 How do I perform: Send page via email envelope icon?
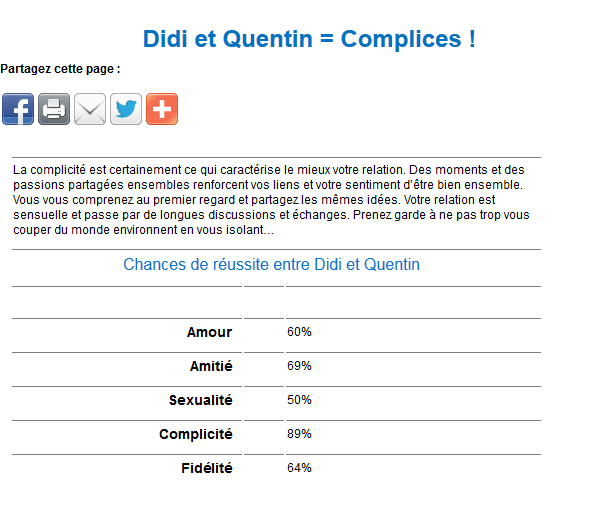coord(90,109)
